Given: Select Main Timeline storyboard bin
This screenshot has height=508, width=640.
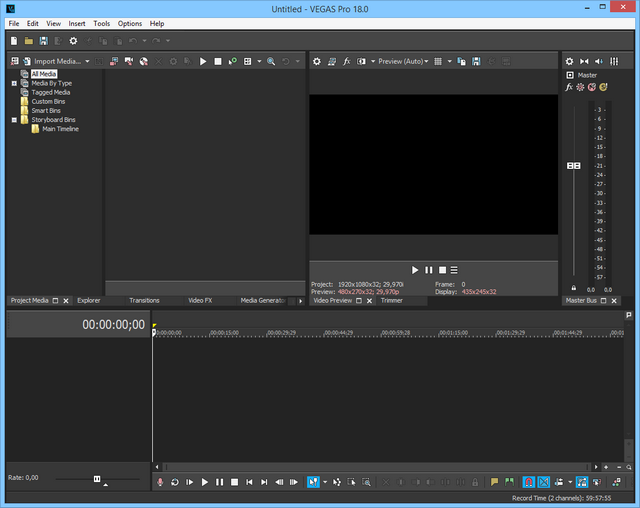Looking at the screenshot, I should point(60,129).
